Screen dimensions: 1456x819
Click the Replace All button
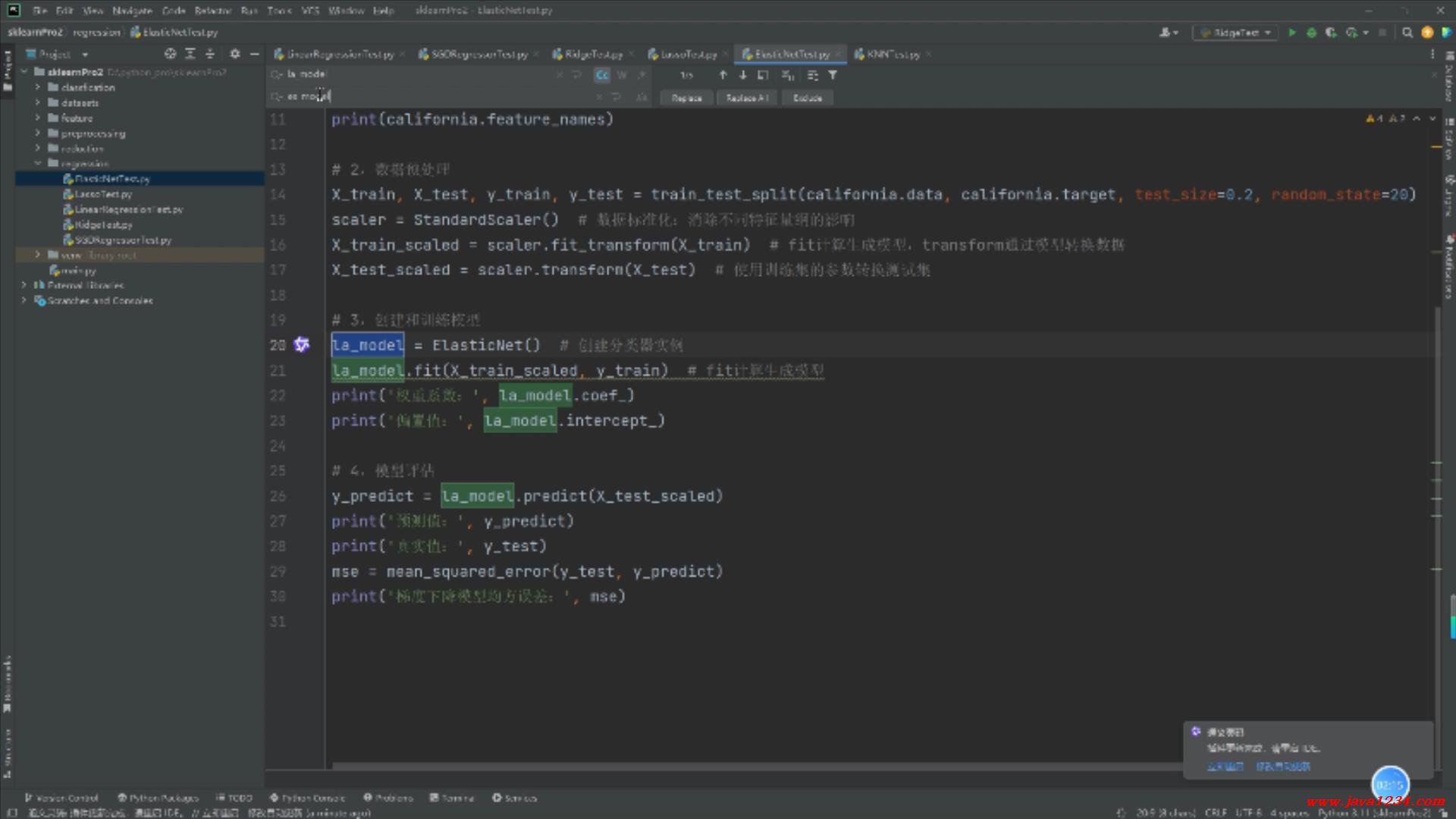click(x=747, y=98)
